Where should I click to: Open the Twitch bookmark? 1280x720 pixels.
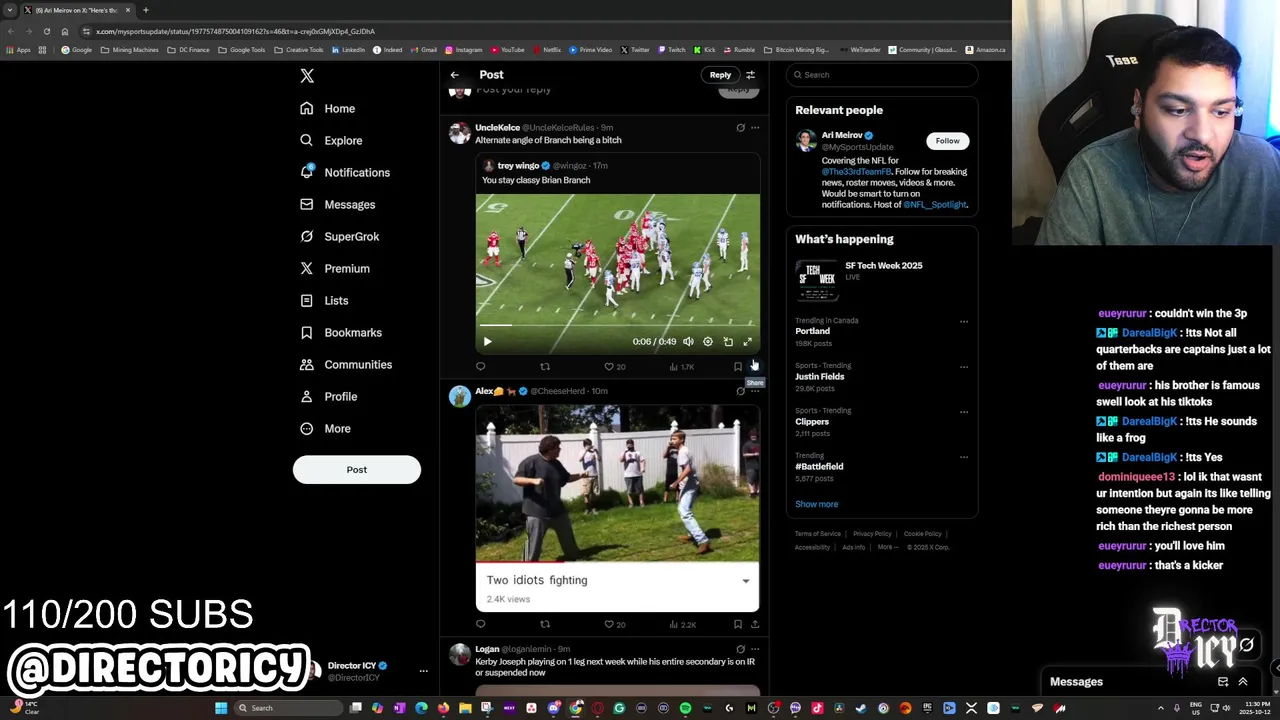coord(671,50)
